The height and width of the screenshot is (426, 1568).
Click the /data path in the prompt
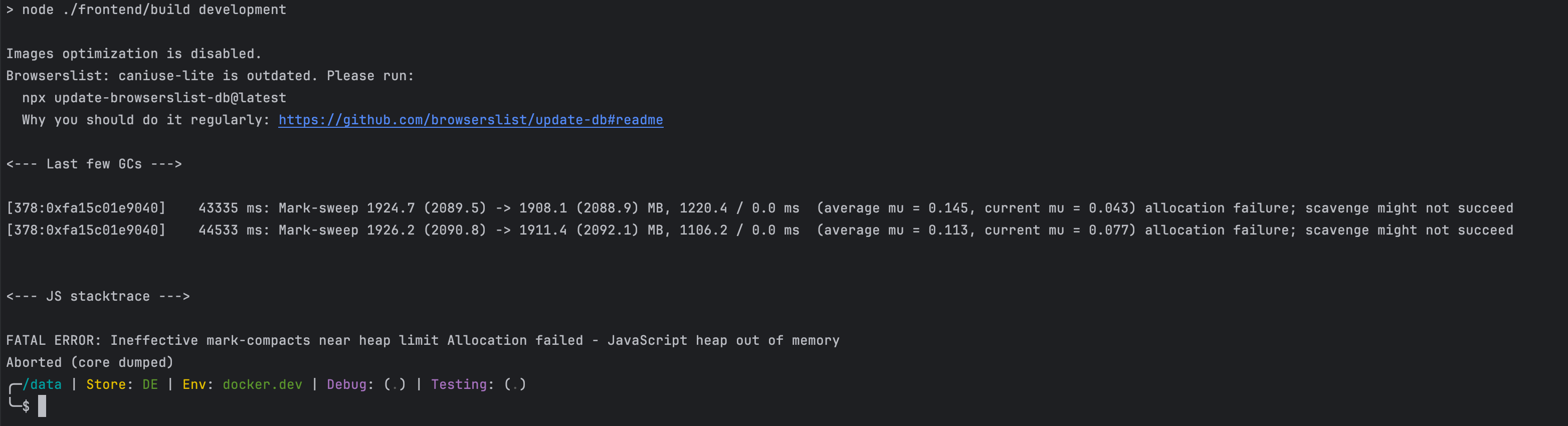[x=42, y=384]
